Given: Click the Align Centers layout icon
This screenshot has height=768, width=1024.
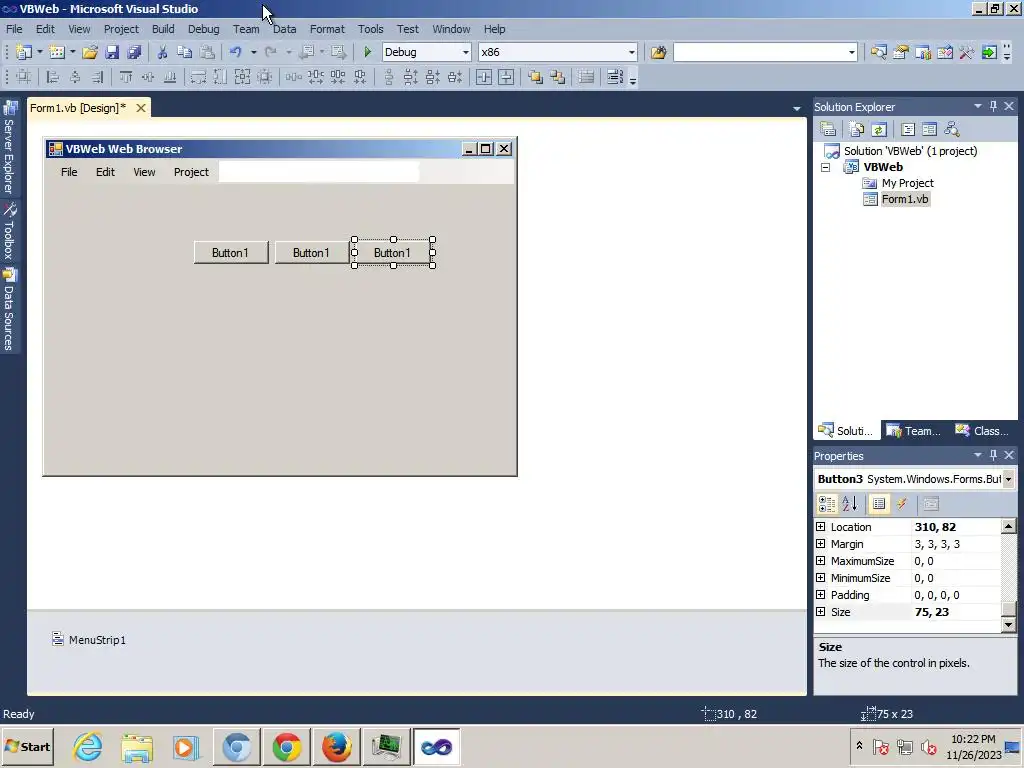Looking at the screenshot, I should [x=75, y=77].
